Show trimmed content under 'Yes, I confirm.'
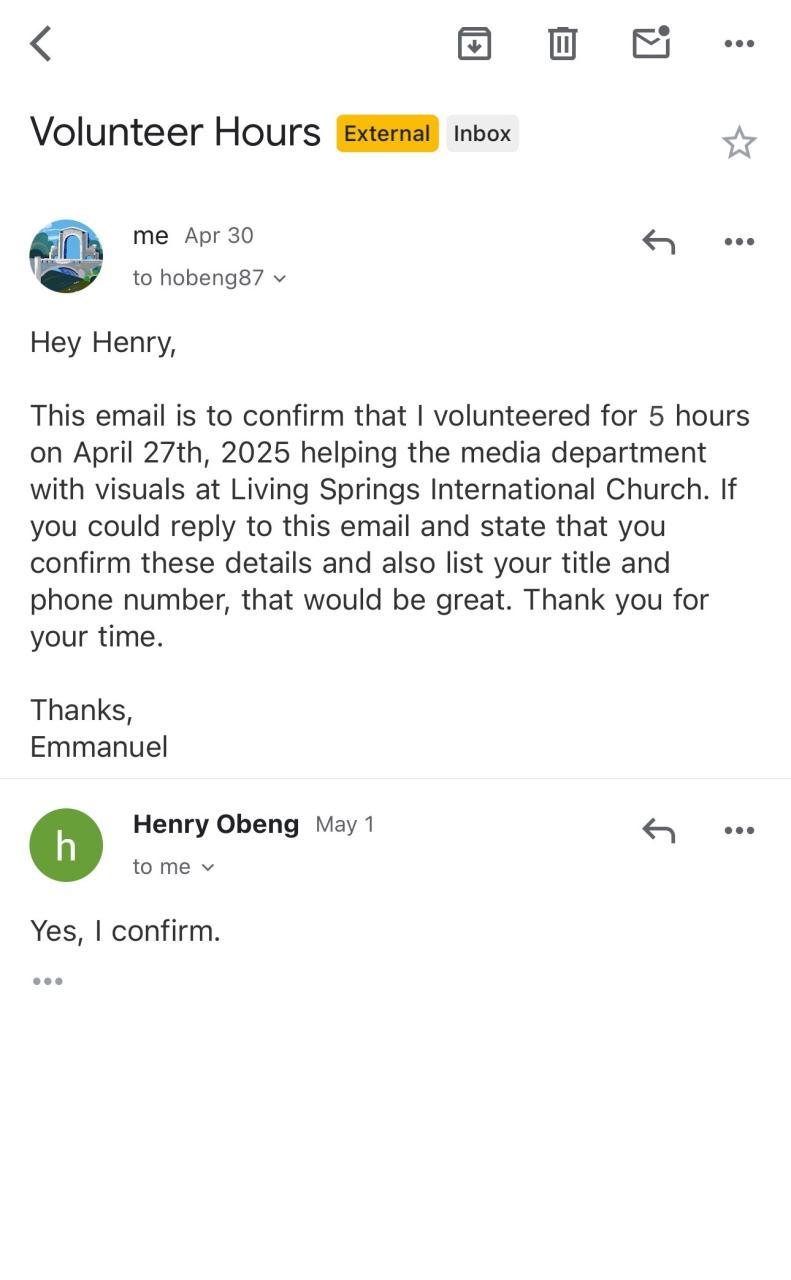 47,981
